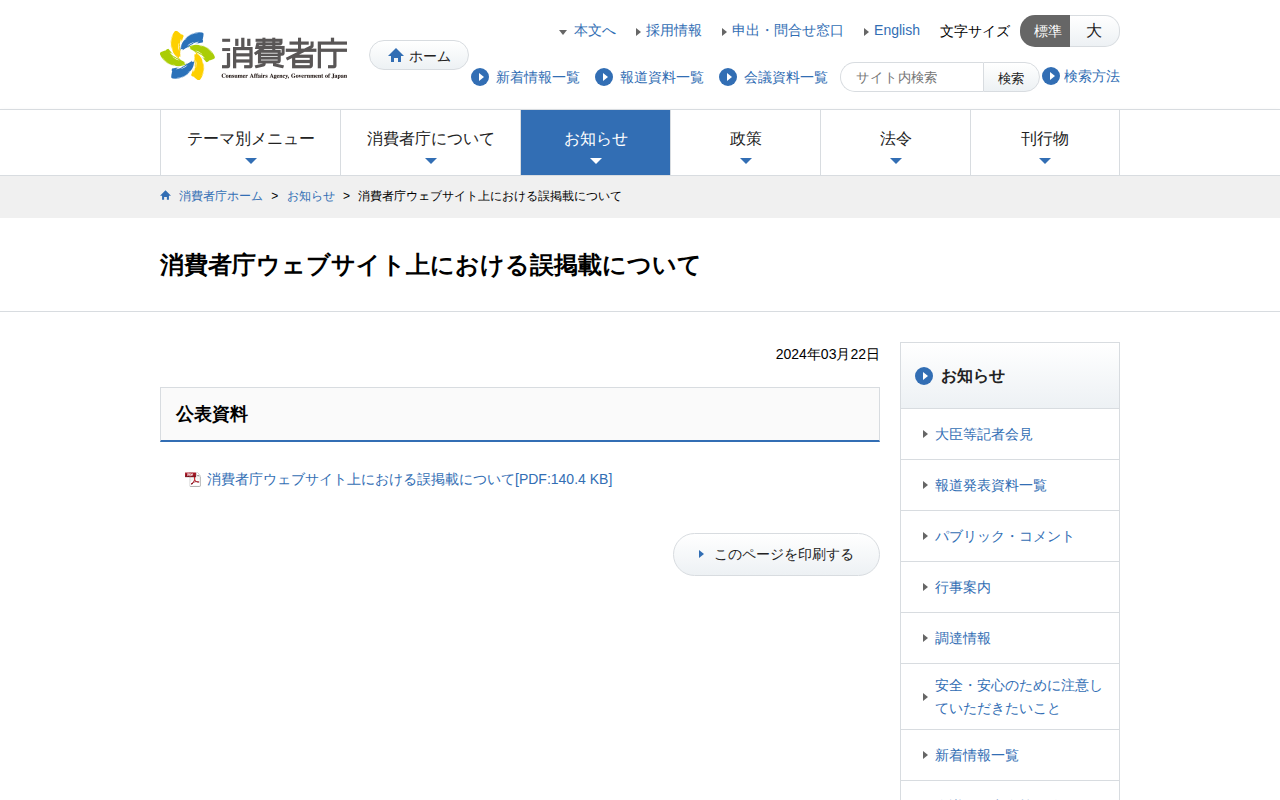Open the 誤掲載について PDF link
The width and height of the screenshot is (1280, 800).
point(409,479)
